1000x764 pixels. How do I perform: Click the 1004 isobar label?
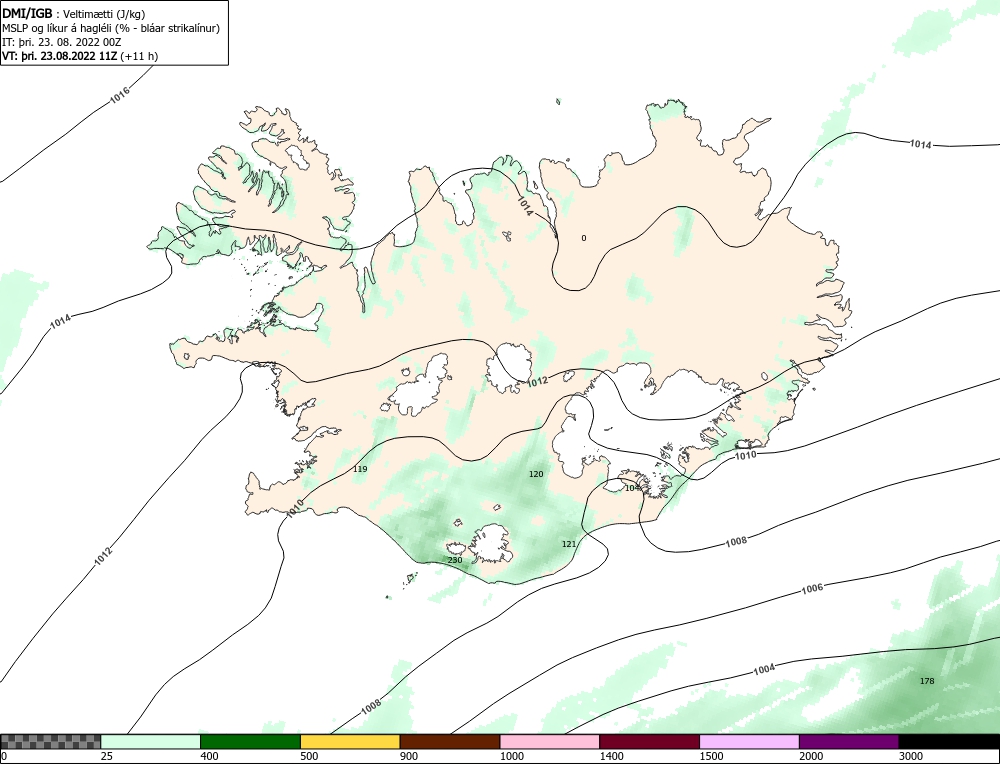[764, 669]
